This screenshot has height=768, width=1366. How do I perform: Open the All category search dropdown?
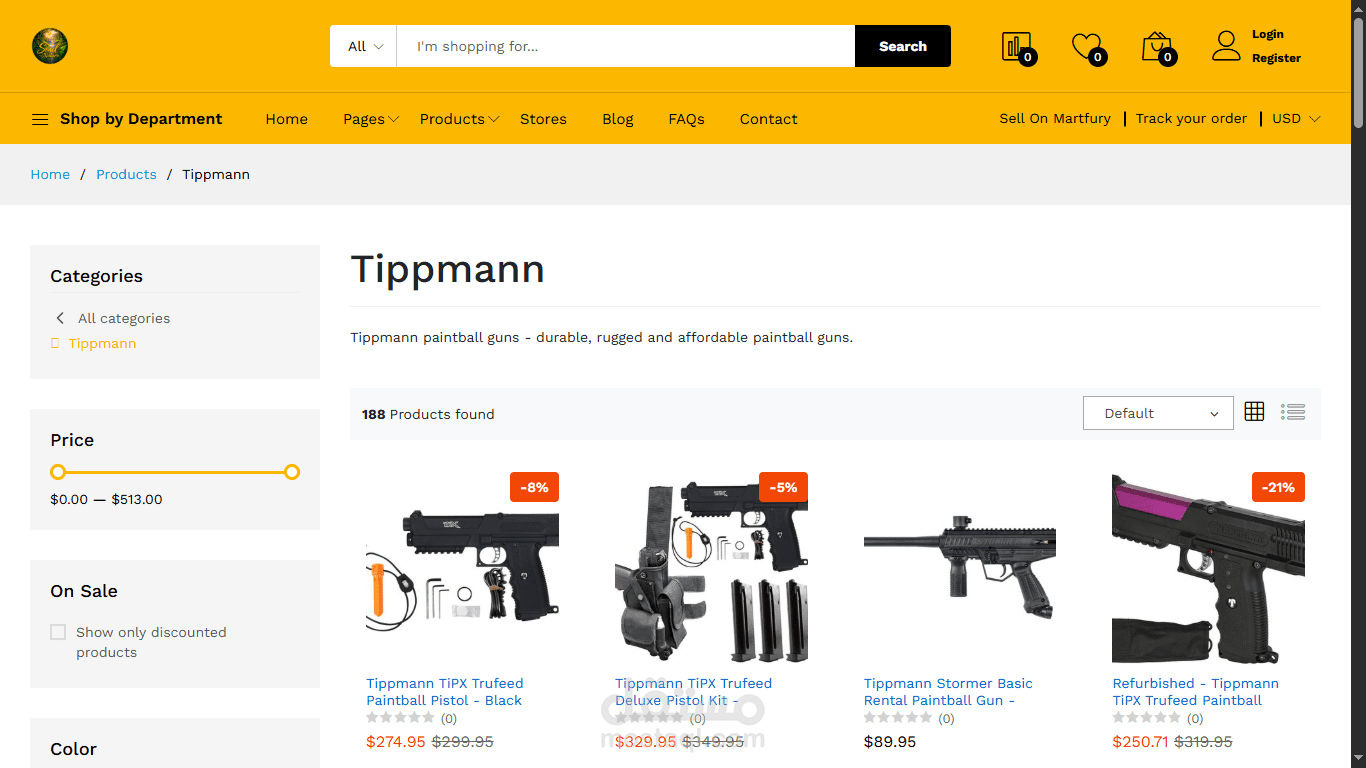(364, 46)
